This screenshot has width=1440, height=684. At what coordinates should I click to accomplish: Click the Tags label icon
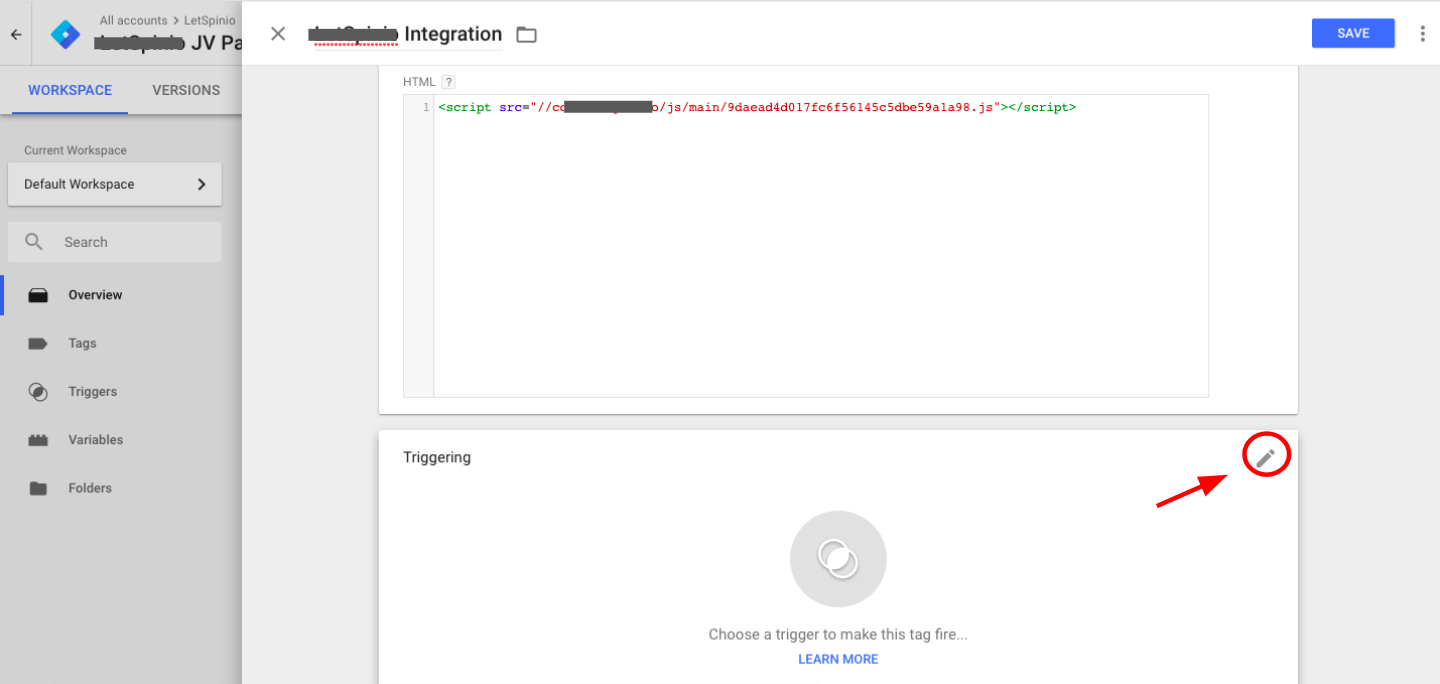38,343
